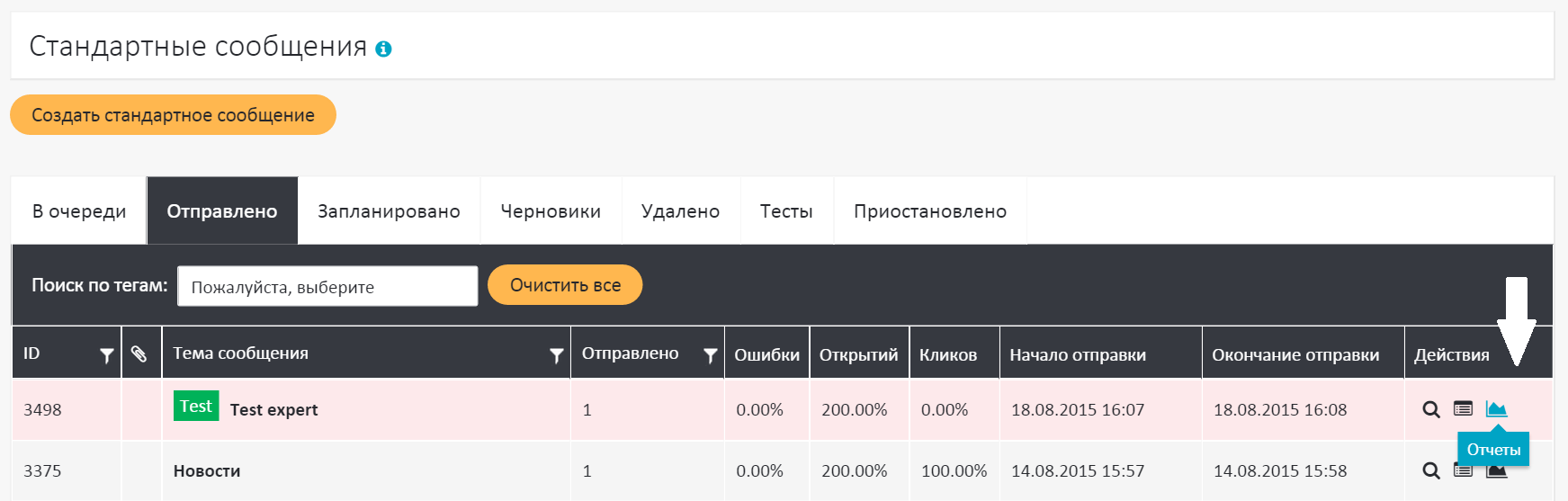This screenshot has width=1568, height=501.
Task: Click the green Test tag label
Action: 196,407
